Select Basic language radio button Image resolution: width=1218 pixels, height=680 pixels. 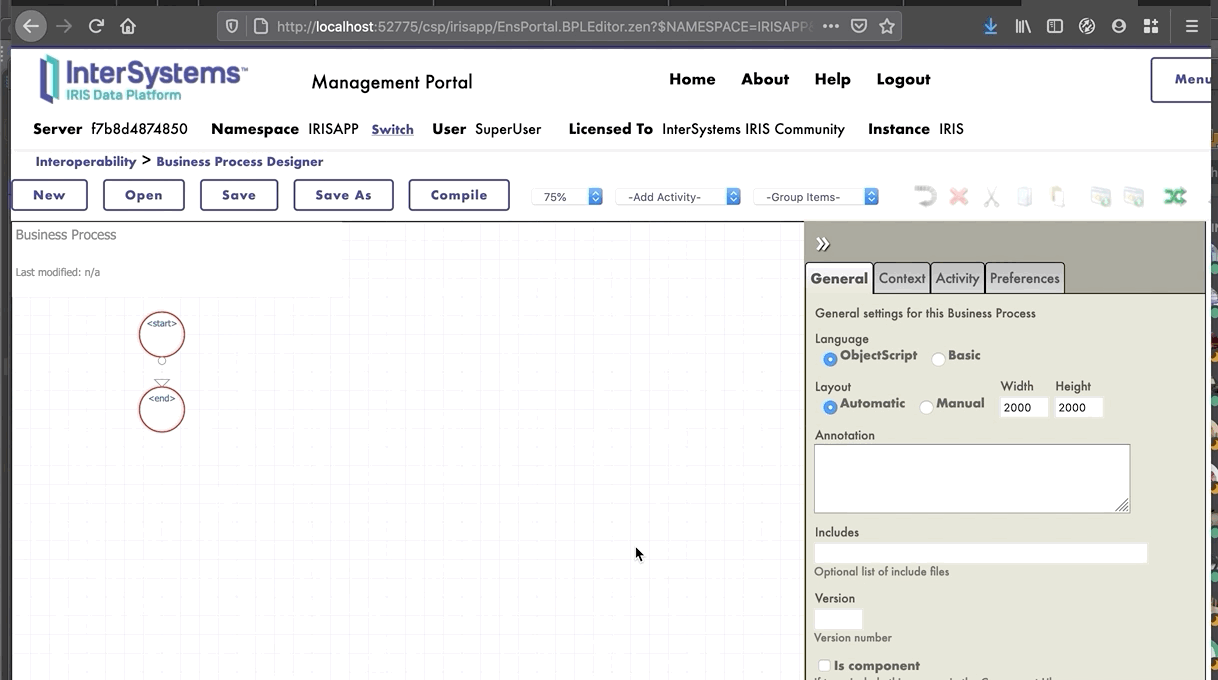938,359
